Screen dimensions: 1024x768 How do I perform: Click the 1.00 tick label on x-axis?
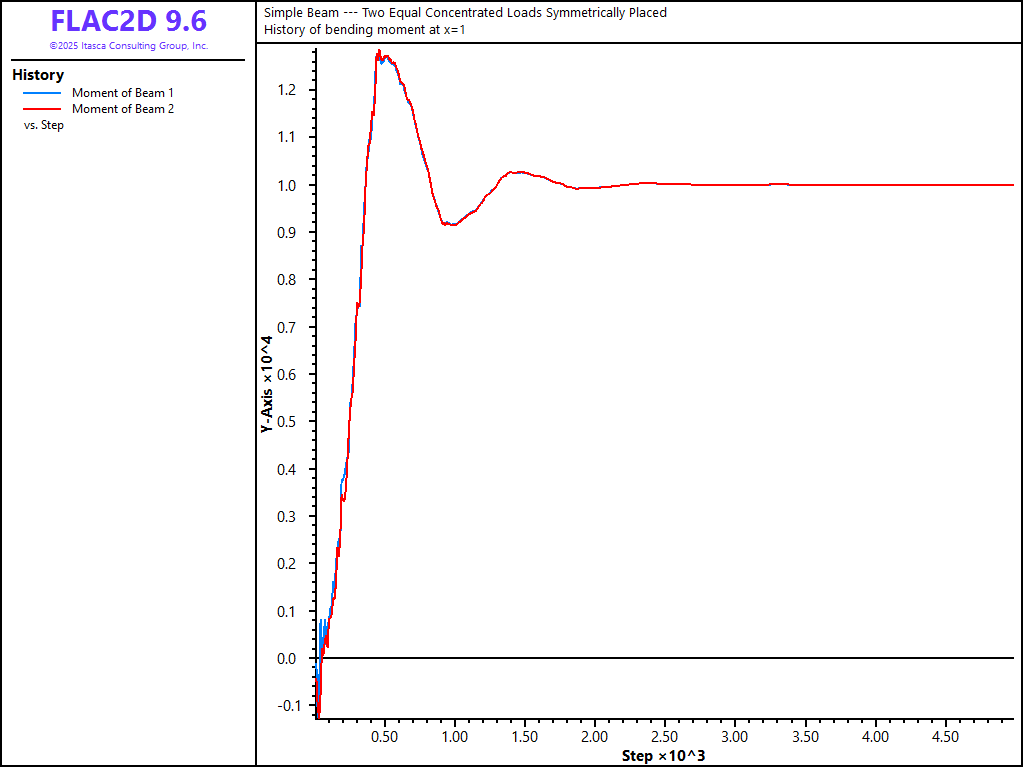[454, 737]
